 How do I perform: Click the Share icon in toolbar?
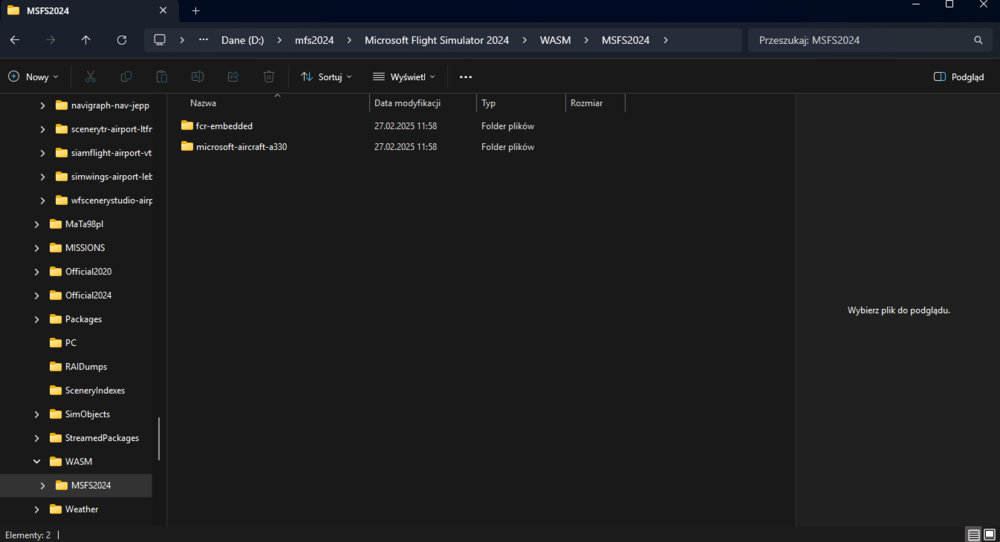pos(233,77)
